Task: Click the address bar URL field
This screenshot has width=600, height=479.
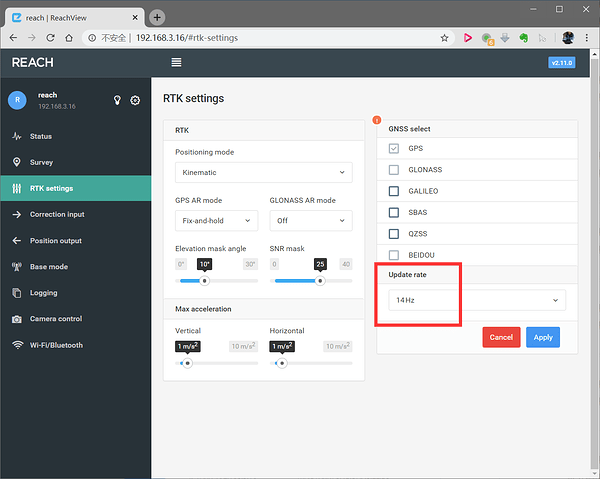Action: 268,38
